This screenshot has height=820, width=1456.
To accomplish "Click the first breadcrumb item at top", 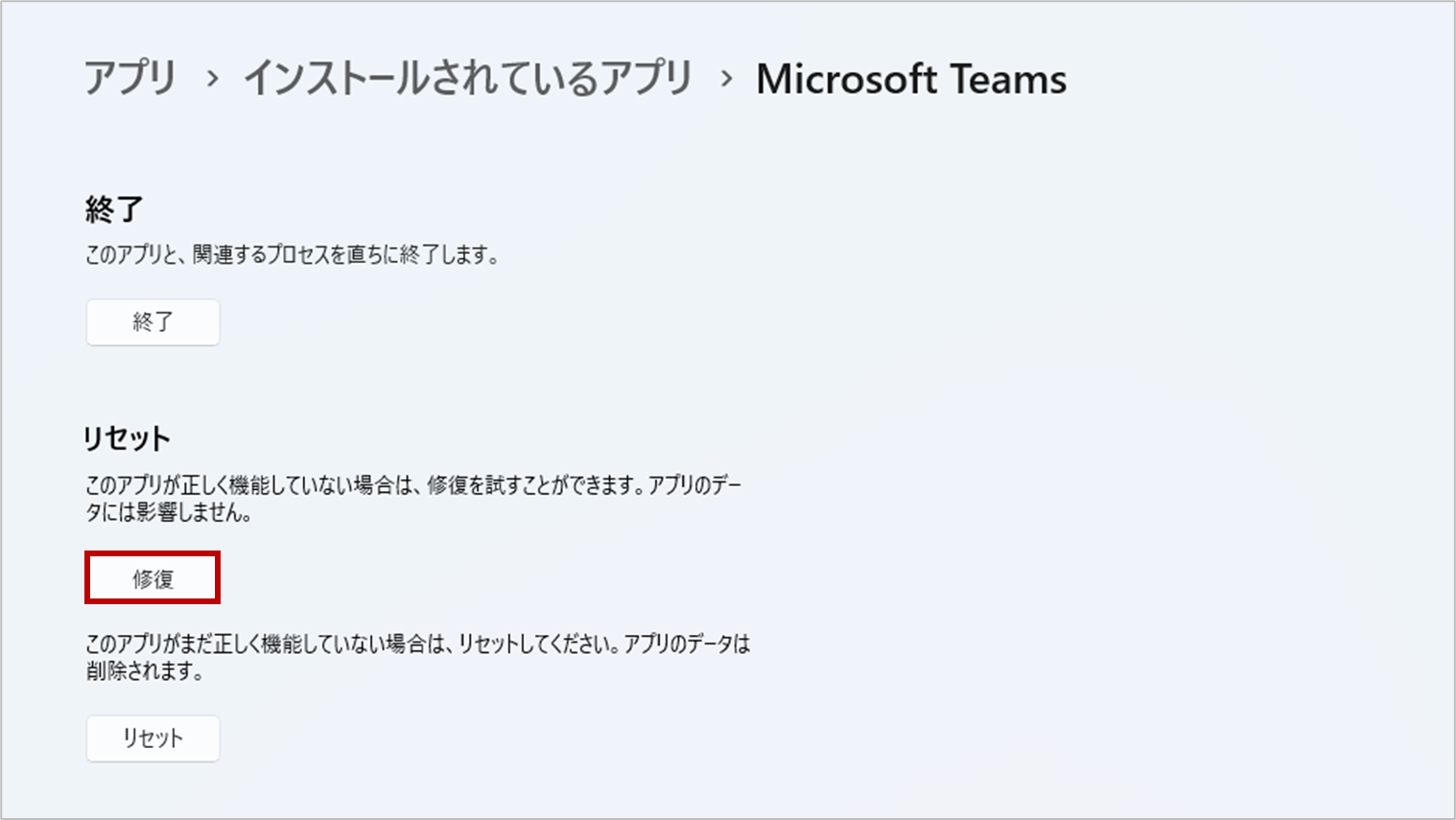I will 131,79.
